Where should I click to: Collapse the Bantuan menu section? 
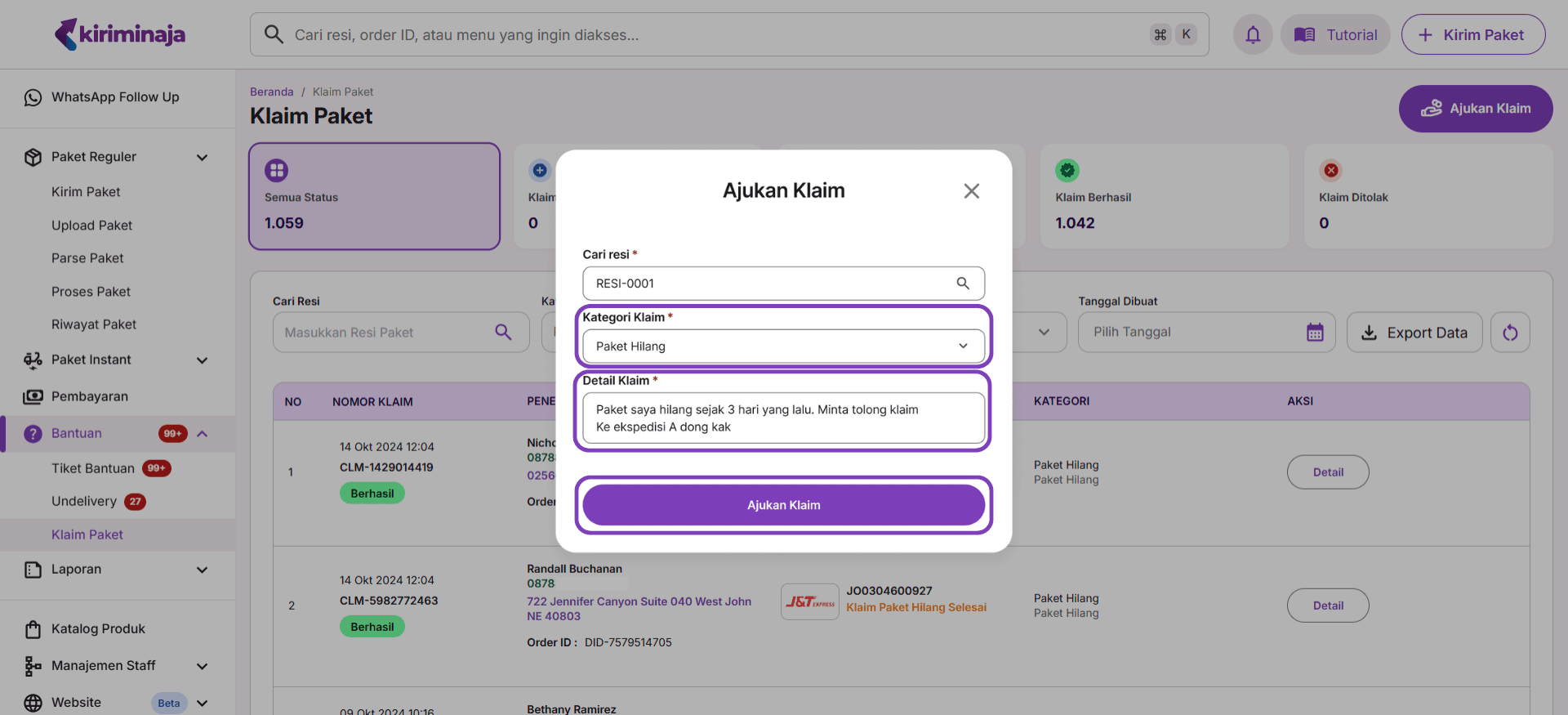203,434
